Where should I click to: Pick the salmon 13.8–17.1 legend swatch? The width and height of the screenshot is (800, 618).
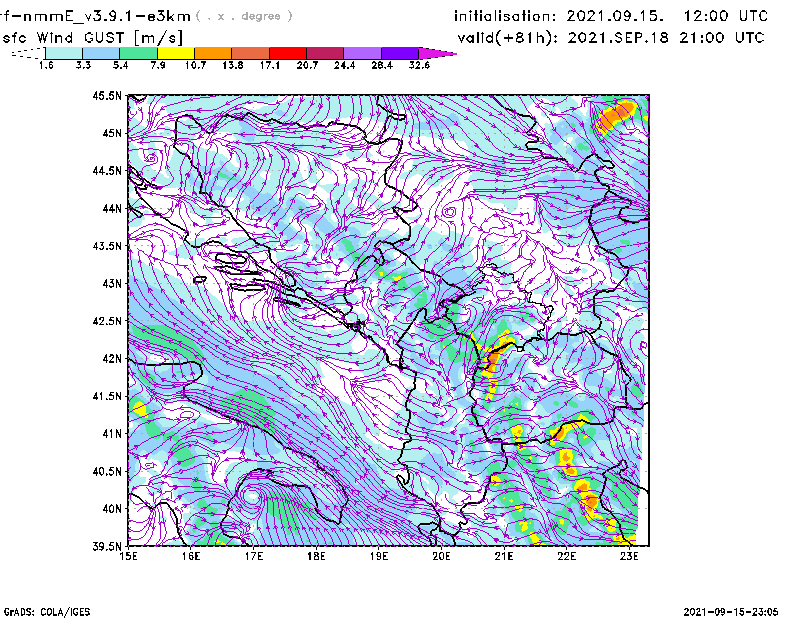click(x=251, y=53)
